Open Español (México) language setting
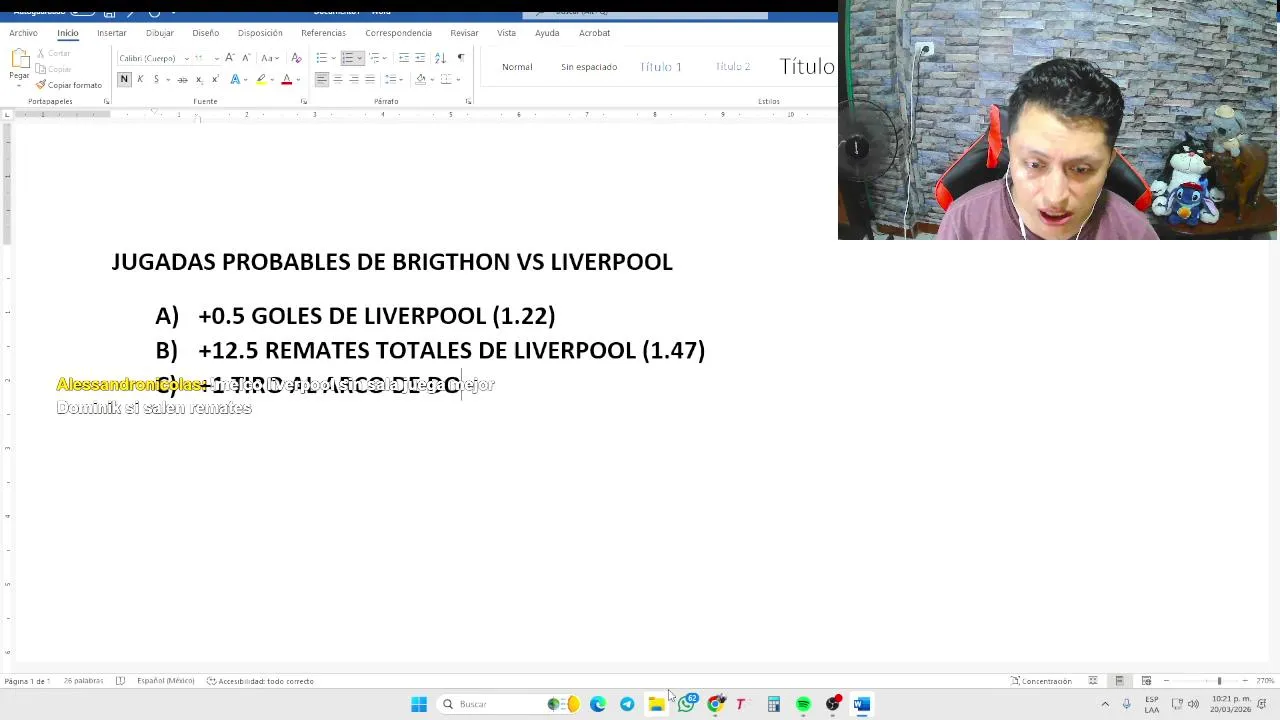The height and width of the screenshot is (720, 1280). coord(165,681)
